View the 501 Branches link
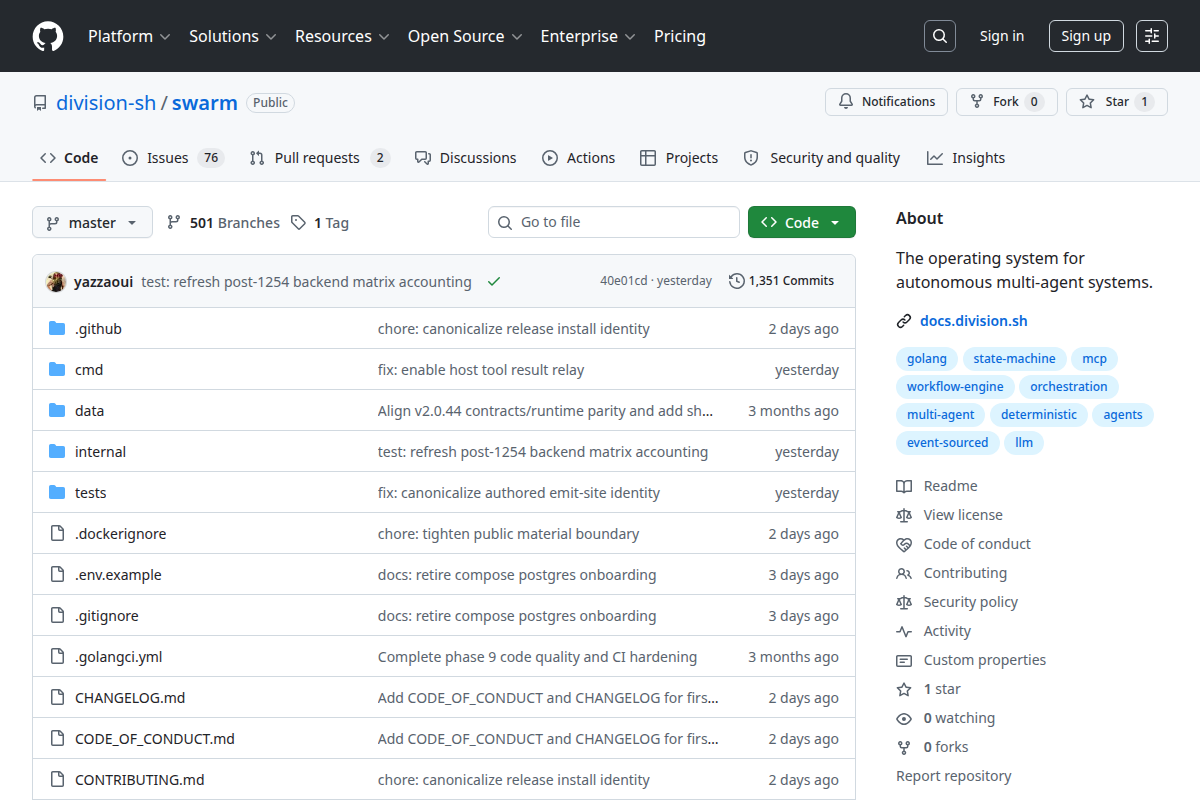The width and height of the screenshot is (1200, 800). click(223, 223)
